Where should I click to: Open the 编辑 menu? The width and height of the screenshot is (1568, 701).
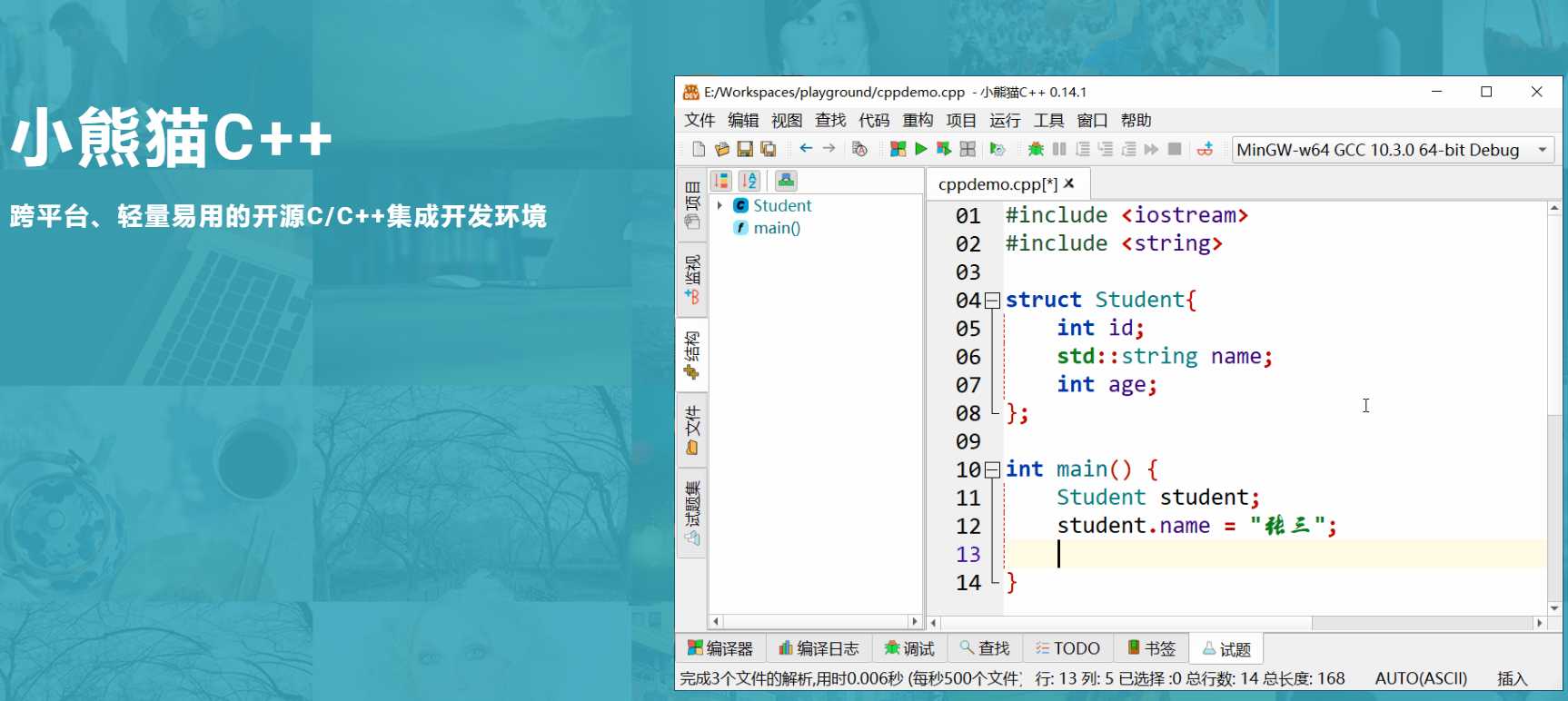743,120
